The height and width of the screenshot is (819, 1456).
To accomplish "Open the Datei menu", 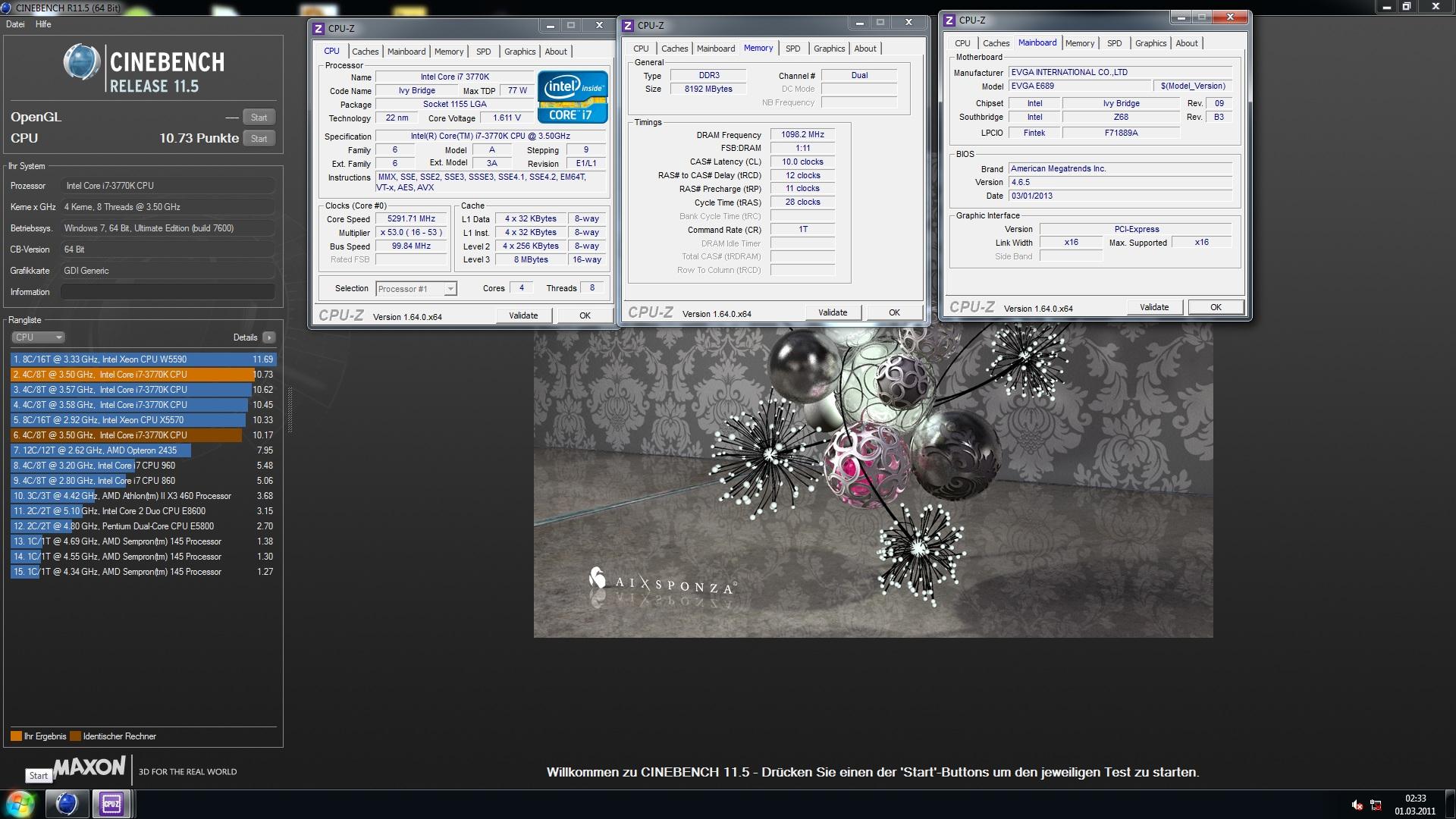I will click(x=15, y=24).
